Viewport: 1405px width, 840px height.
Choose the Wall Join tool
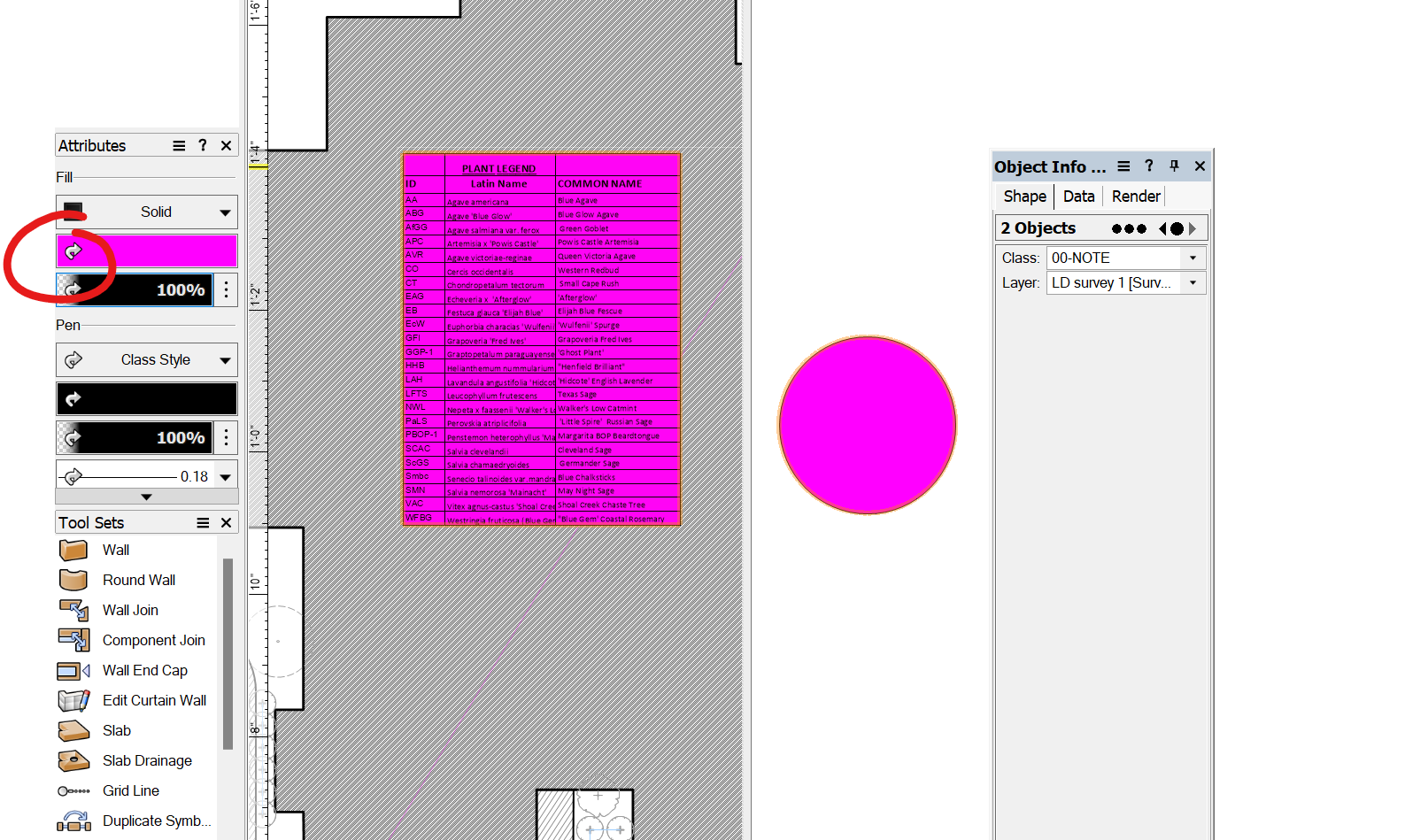point(130,610)
